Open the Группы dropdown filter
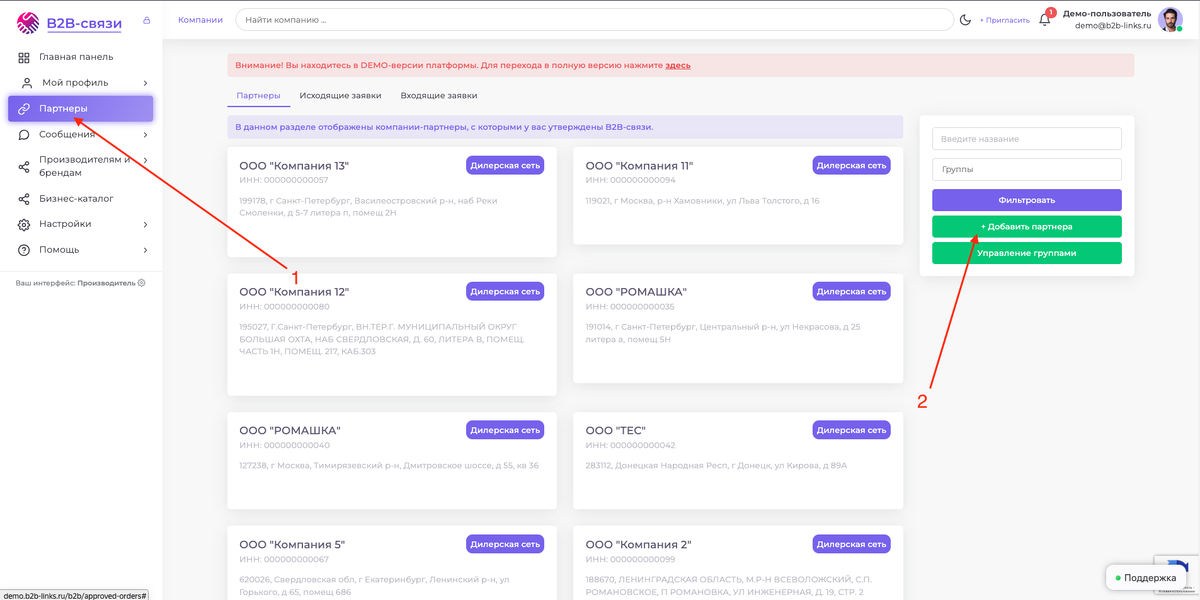Viewport: 1200px width, 600px height. pos(1026,170)
